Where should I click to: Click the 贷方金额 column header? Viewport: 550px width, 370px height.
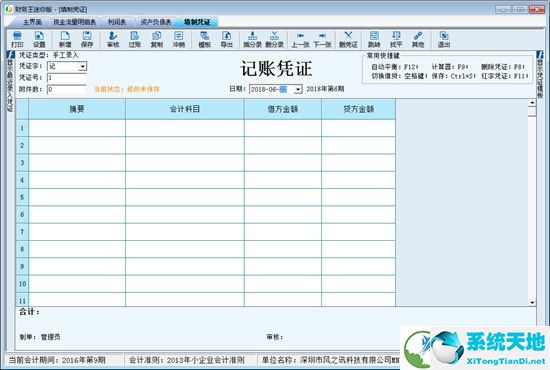358,109
